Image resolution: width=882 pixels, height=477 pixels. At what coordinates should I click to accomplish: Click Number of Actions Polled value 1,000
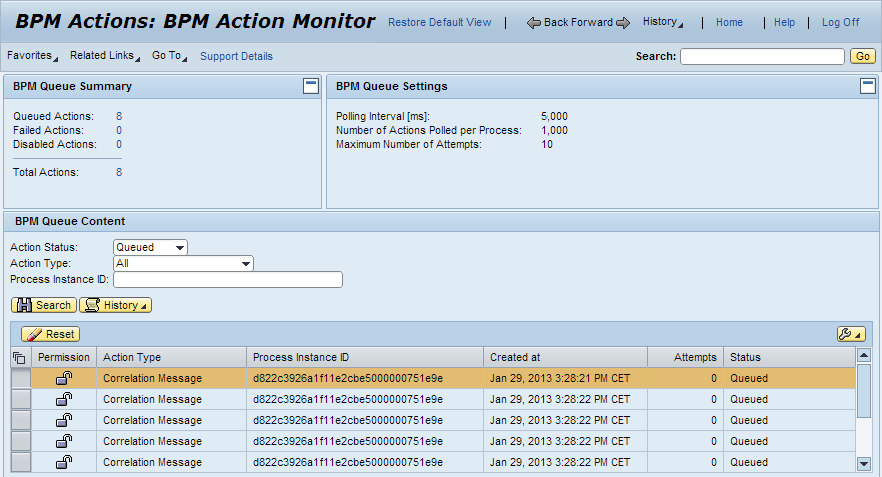[554, 130]
